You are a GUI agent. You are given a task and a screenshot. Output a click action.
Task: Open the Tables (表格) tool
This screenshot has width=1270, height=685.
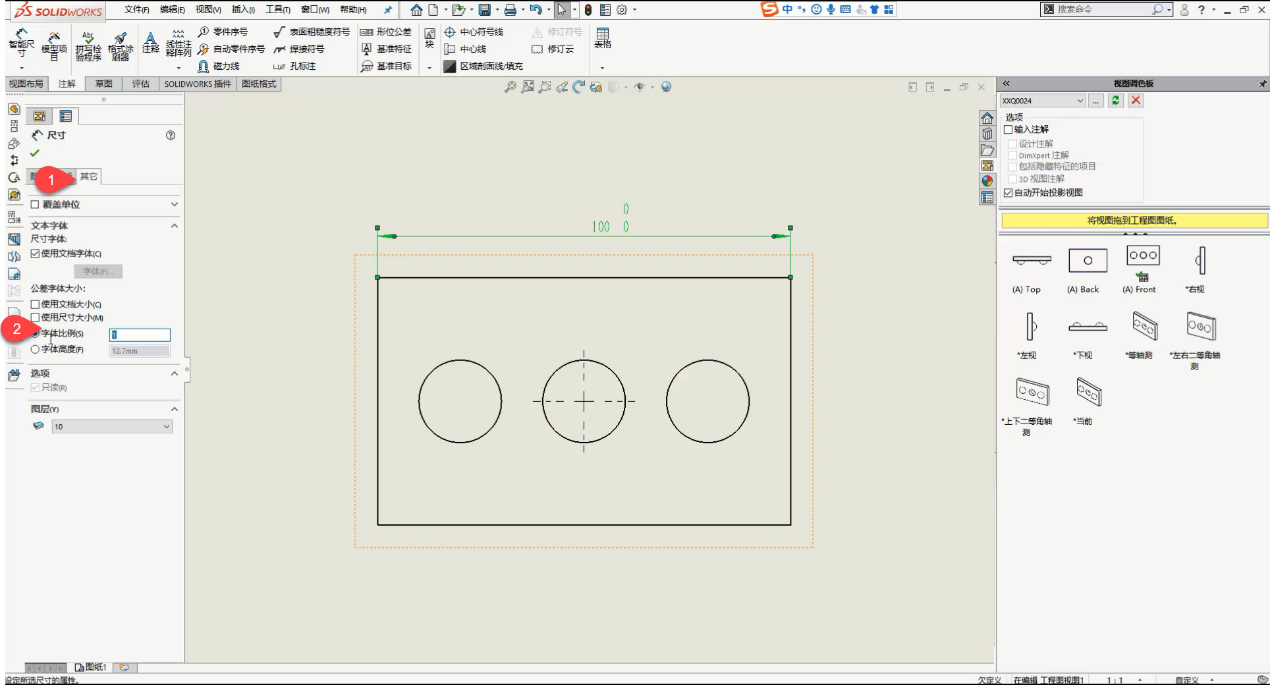coord(602,38)
